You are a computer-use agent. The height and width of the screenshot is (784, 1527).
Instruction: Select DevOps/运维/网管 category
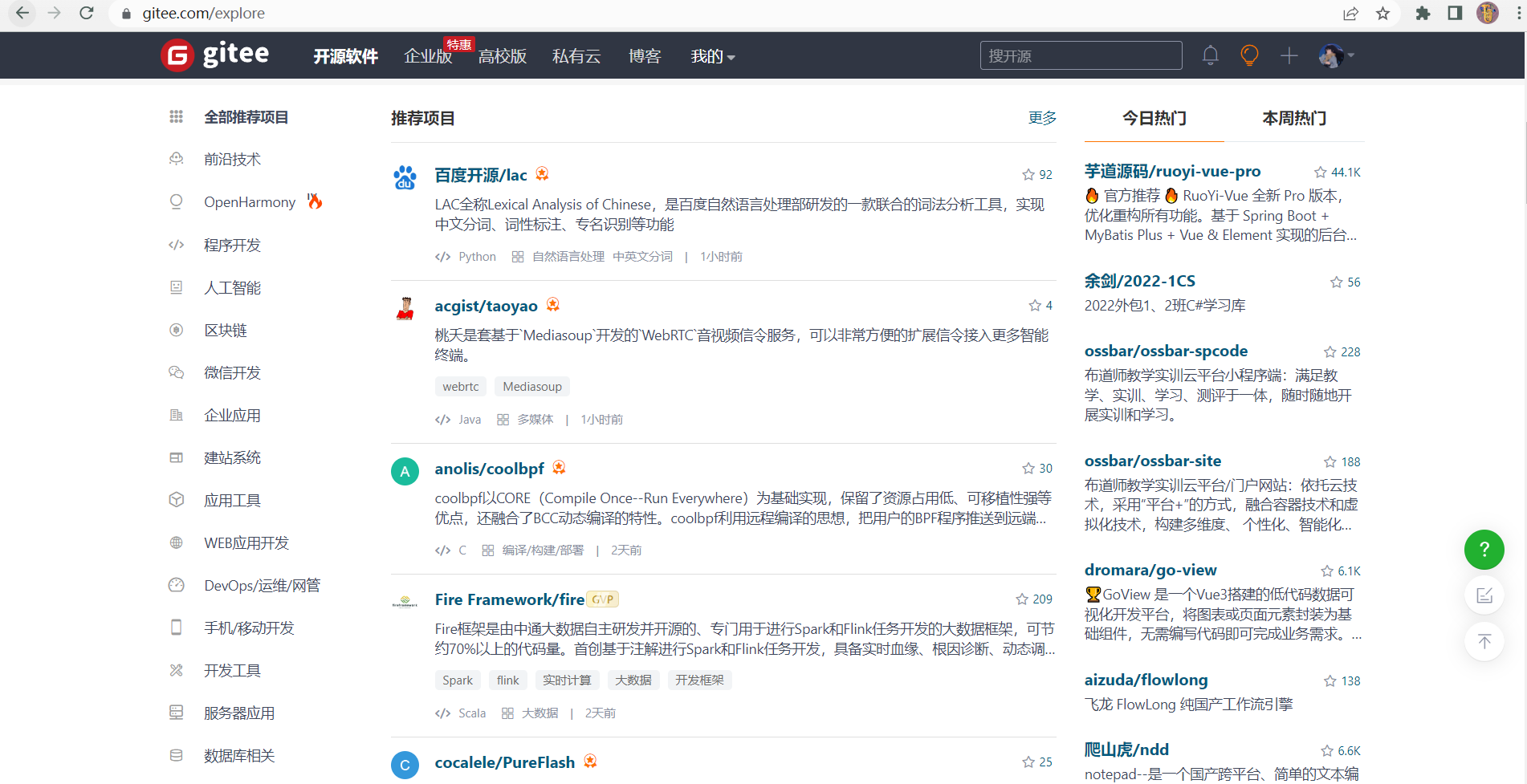coord(262,585)
